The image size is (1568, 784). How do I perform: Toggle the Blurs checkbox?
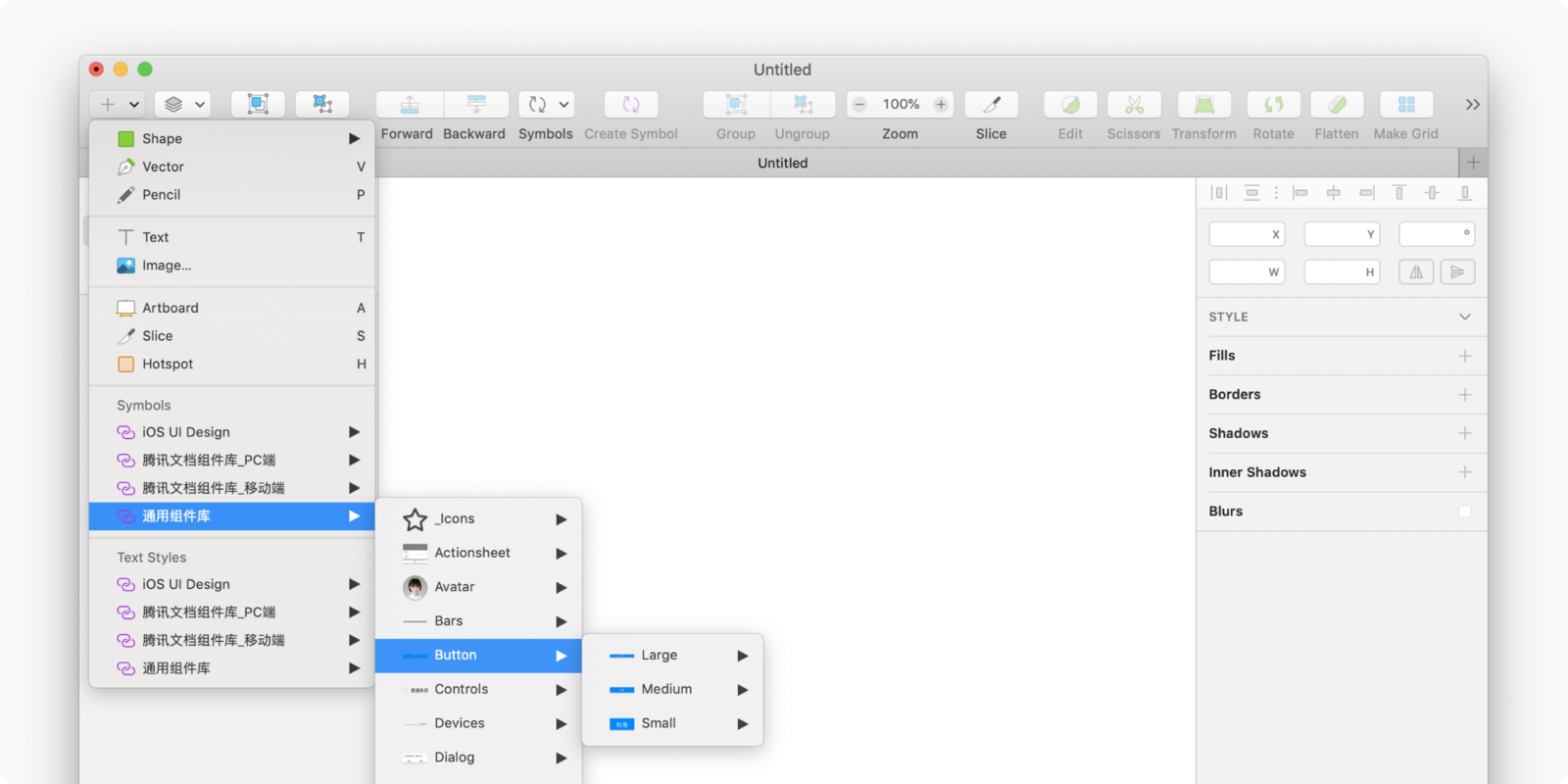click(1465, 512)
